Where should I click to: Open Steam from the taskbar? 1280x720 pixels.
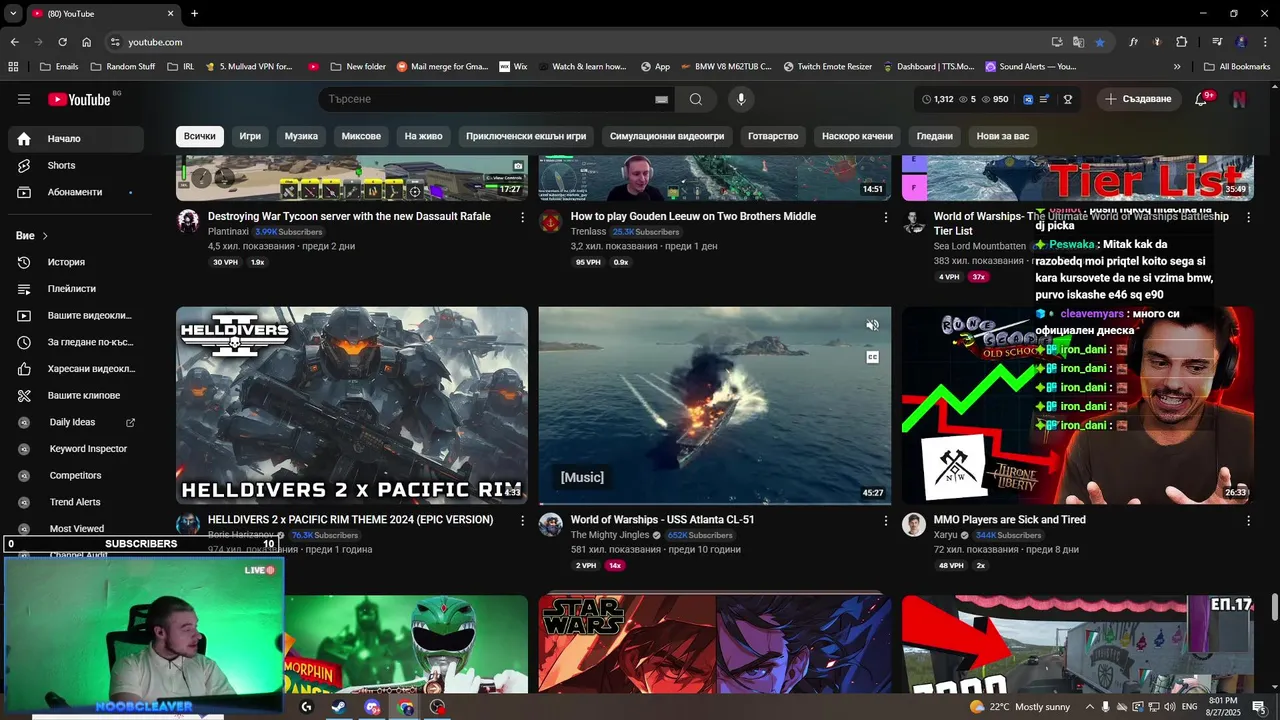tap(339, 707)
